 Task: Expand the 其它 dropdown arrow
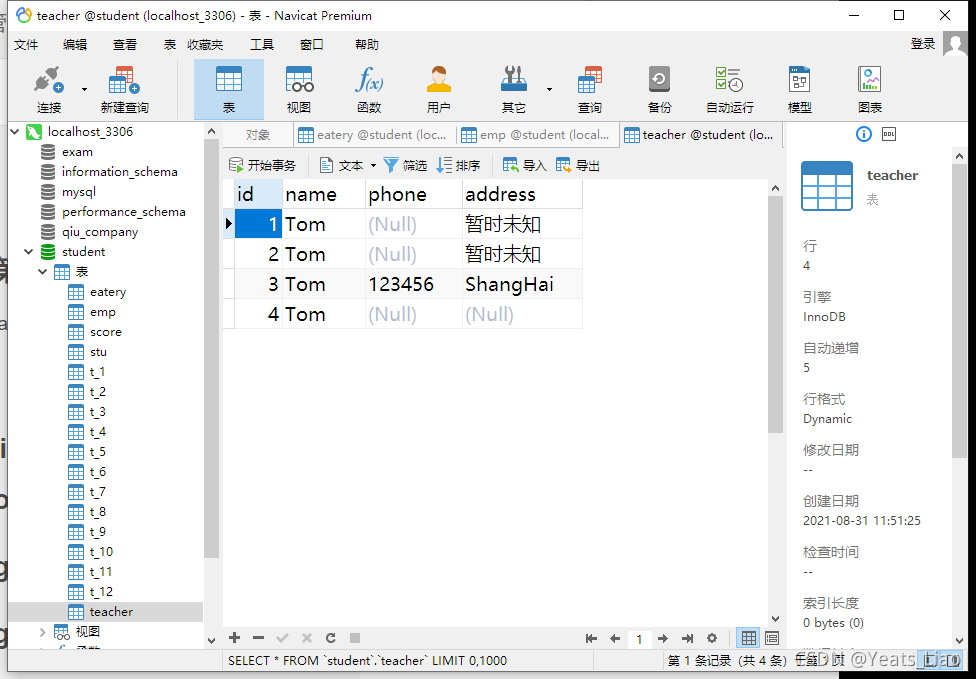point(549,90)
